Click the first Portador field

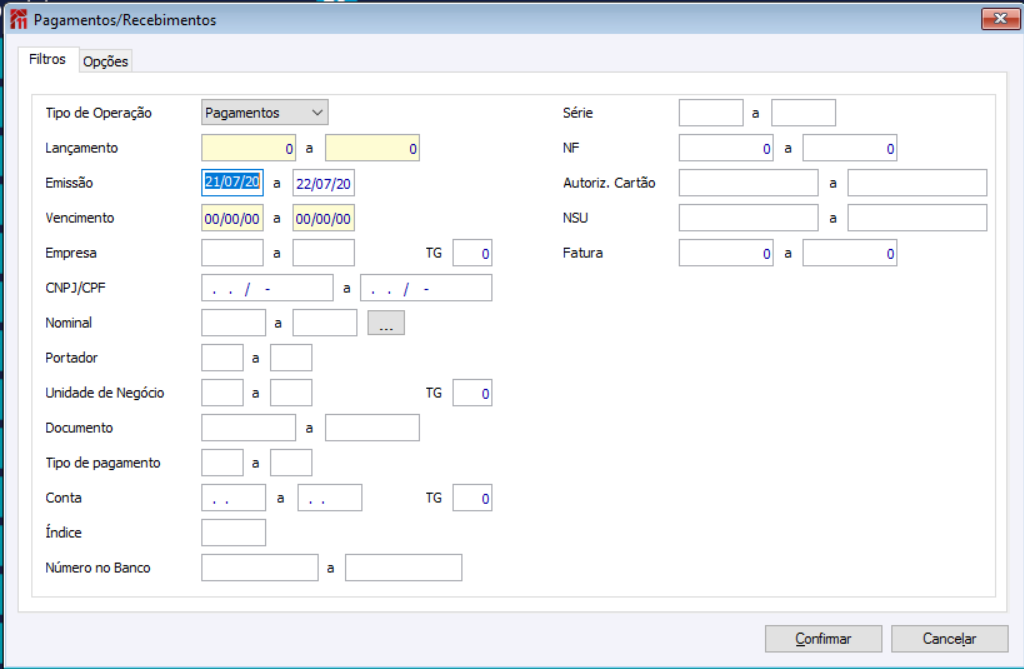(222, 358)
